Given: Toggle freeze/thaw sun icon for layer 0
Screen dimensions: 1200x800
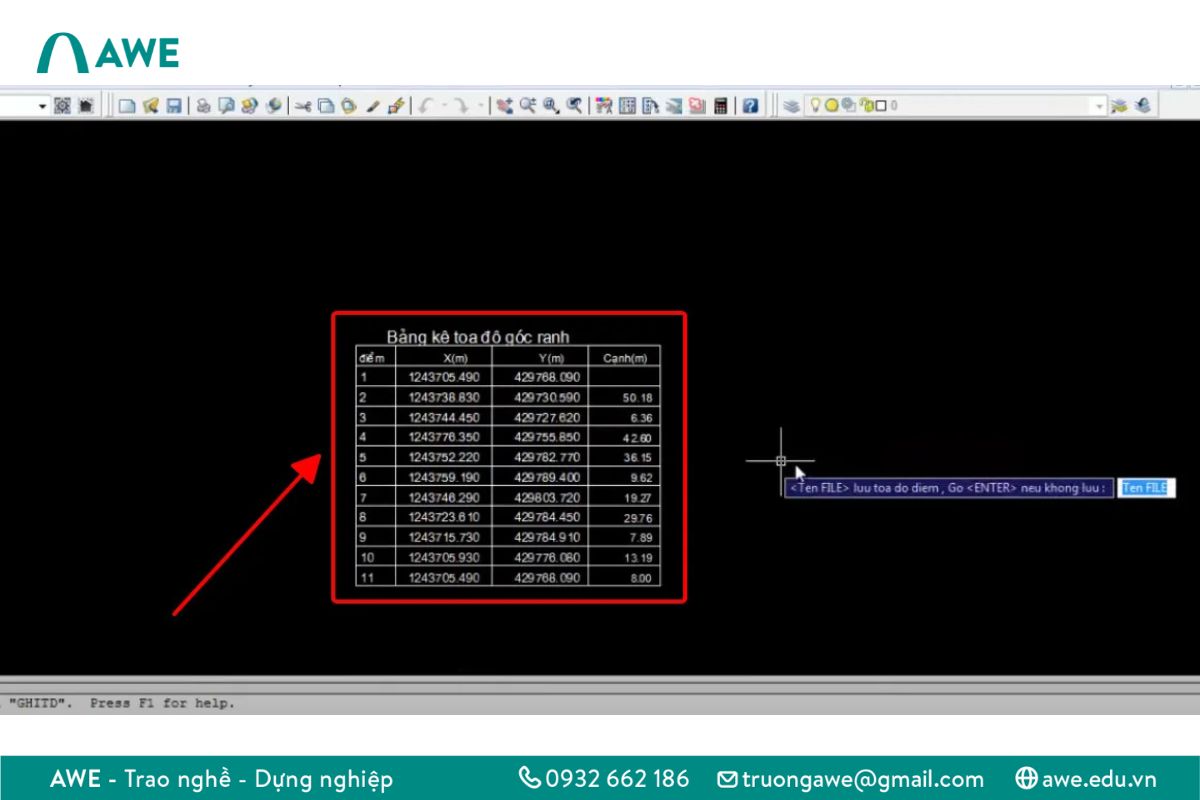Looking at the screenshot, I should [x=830, y=105].
